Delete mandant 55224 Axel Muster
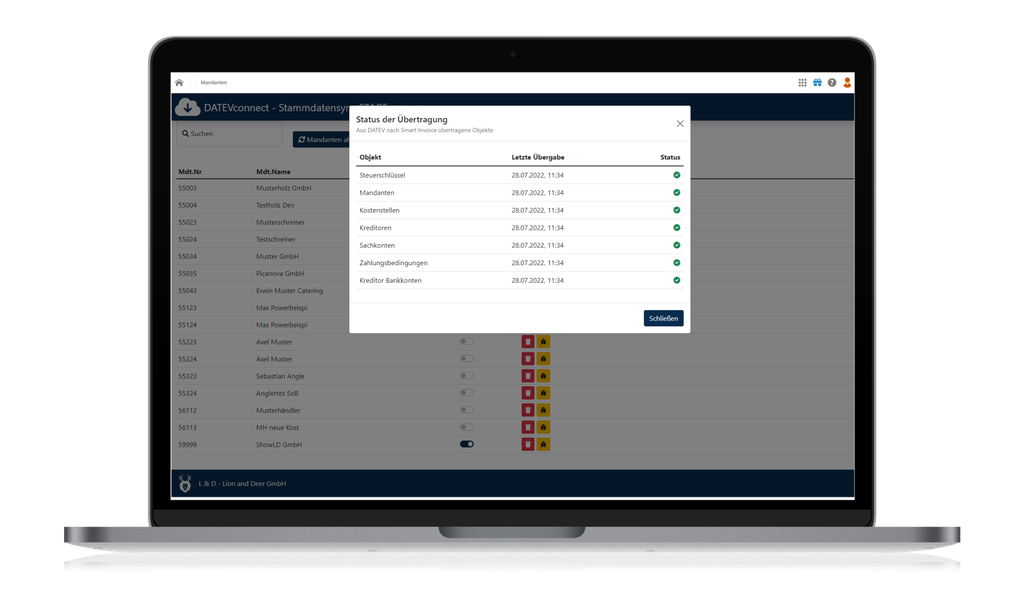Screen dimensions: 1024x589 (528, 358)
